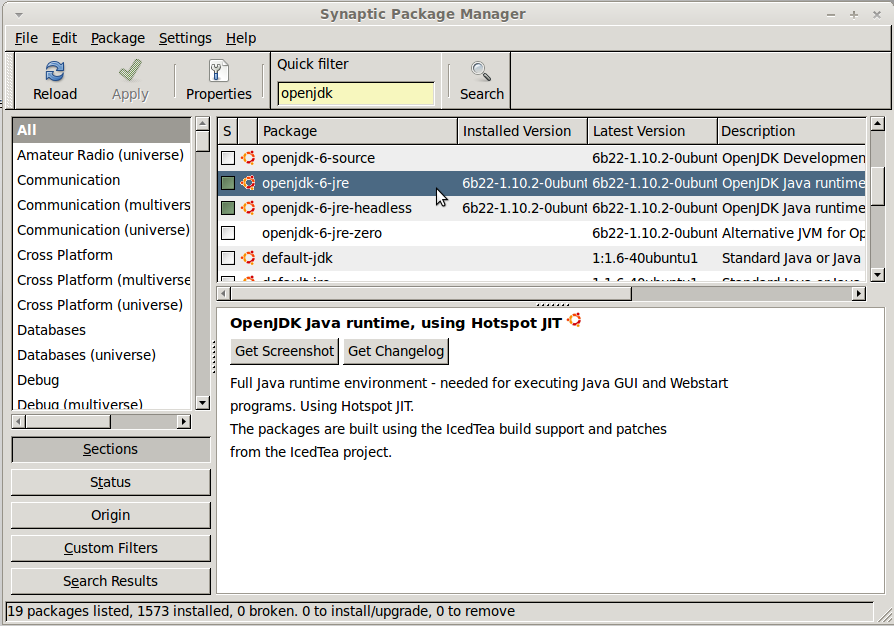Image resolution: width=894 pixels, height=626 pixels.
Task: Toggle status checkbox for openjdk-6-source
Action: pos(228,158)
